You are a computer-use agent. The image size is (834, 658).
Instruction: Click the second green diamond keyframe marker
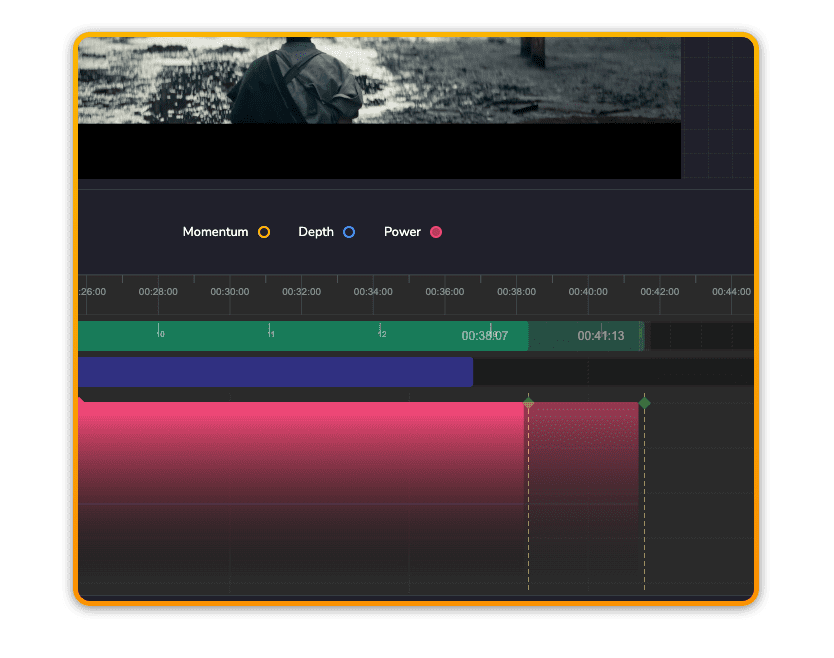coord(645,403)
